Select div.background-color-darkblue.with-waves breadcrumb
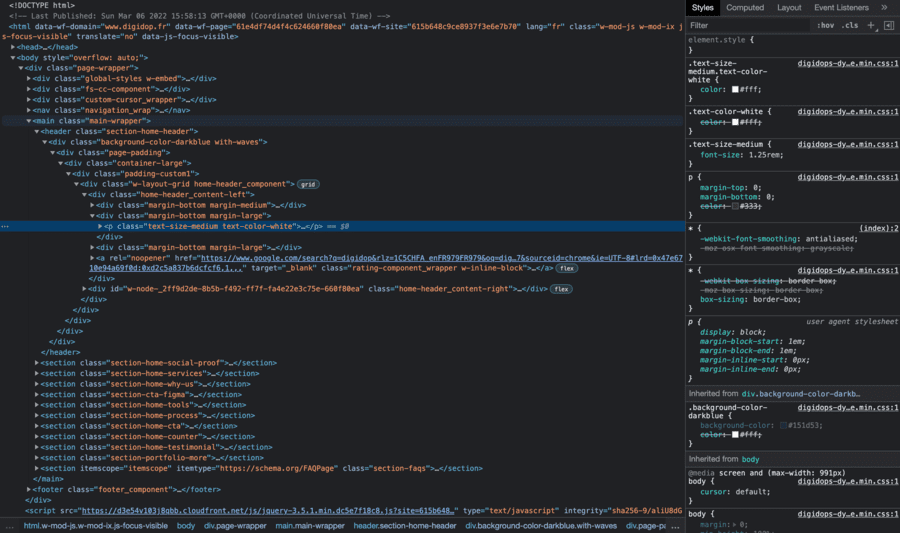Viewport: 900px width, 533px height. pyautogui.click(x=541, y=526)
